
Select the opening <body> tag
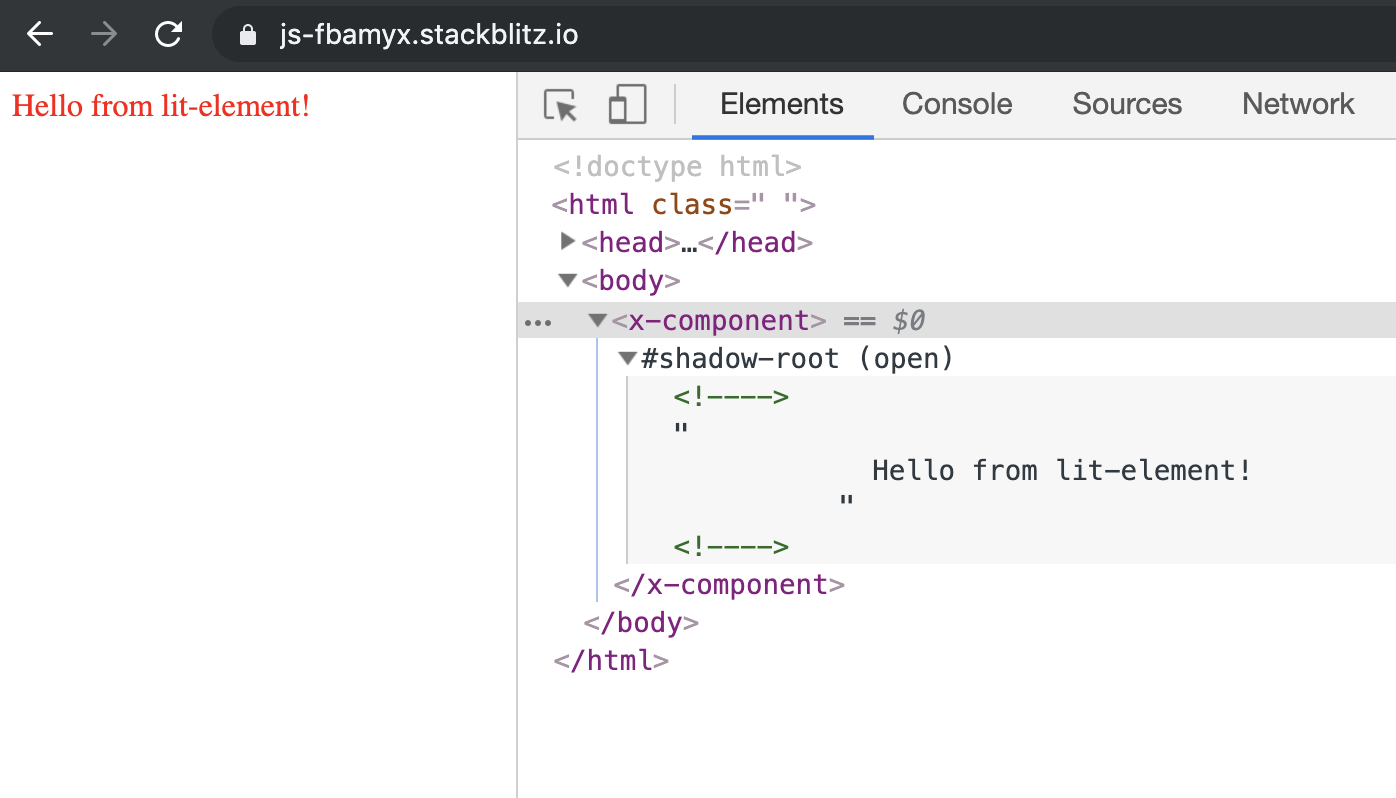click(x=631, y=281)
